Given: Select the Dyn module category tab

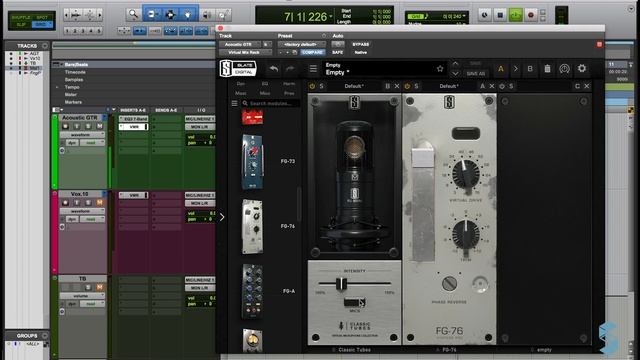Looking at the screenshot, I should (x=241, y=84).
